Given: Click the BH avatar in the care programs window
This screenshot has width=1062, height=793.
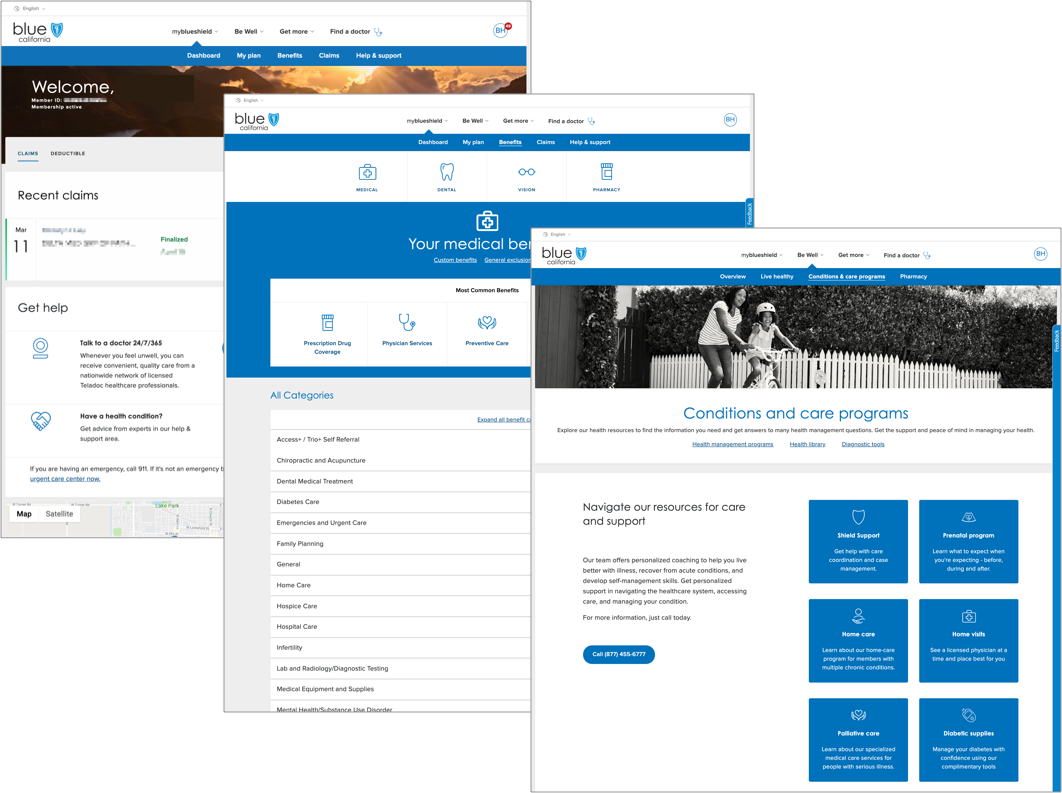Looking at the screenshot, I should [x=1040, y=254].
